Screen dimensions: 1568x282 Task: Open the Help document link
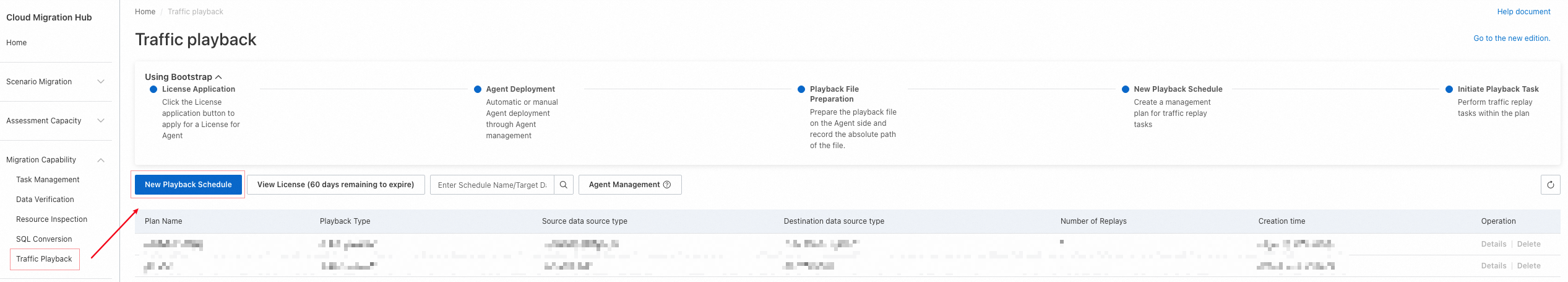tap(1523, 12)
